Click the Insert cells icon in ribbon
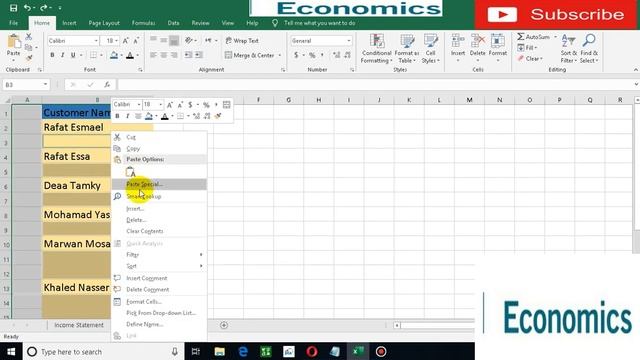The width and height of the screenshot is (640, 360). tap(458, 41)
